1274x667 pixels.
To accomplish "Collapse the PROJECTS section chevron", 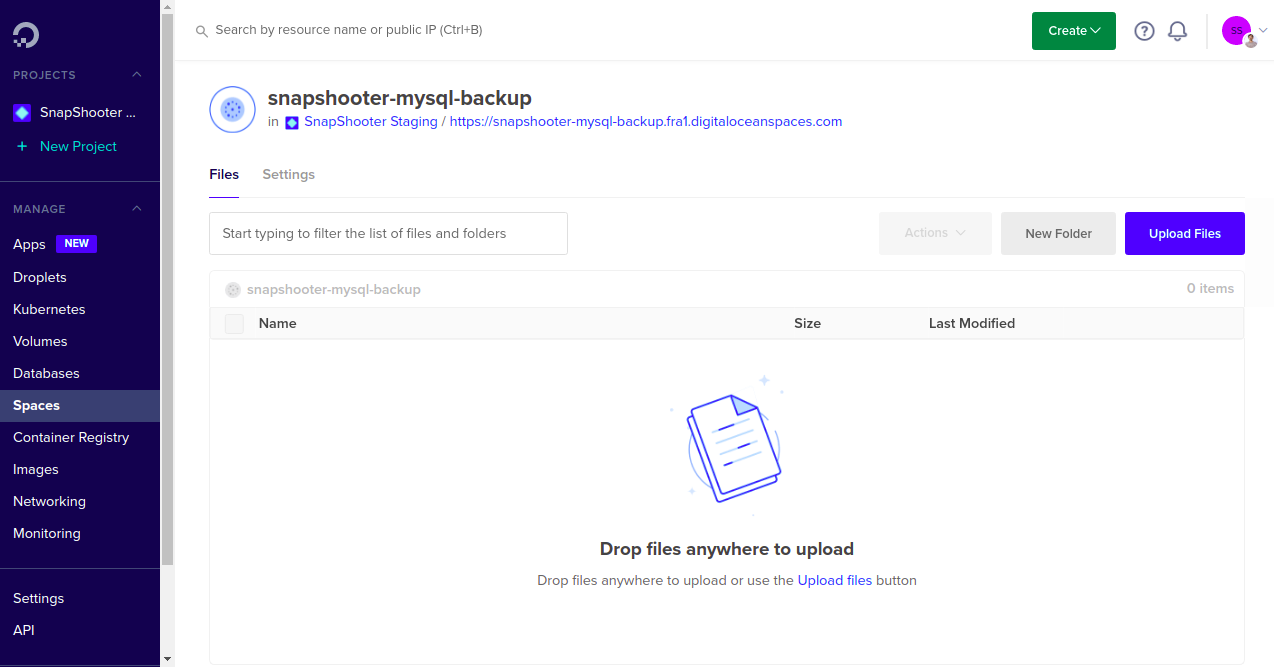I will pyautogui.click(x=137, y=75).
